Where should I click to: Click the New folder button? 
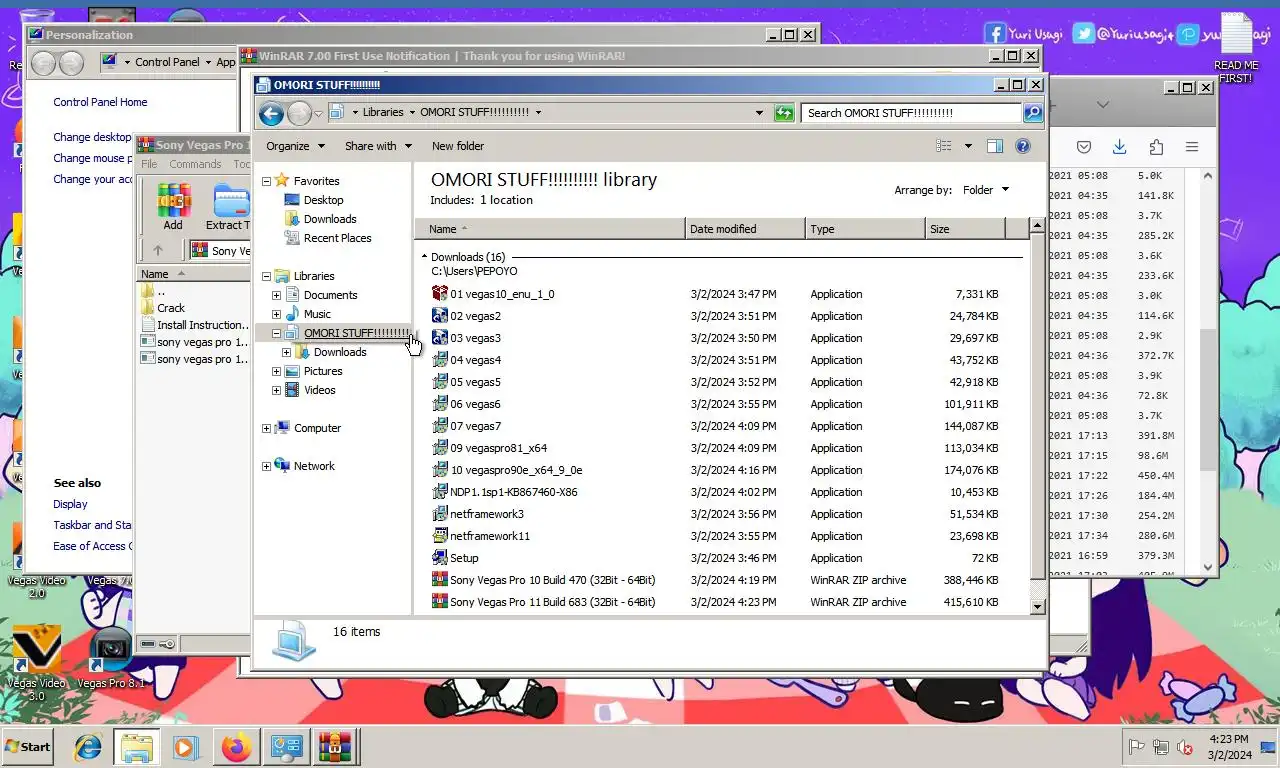pos(458,146)
